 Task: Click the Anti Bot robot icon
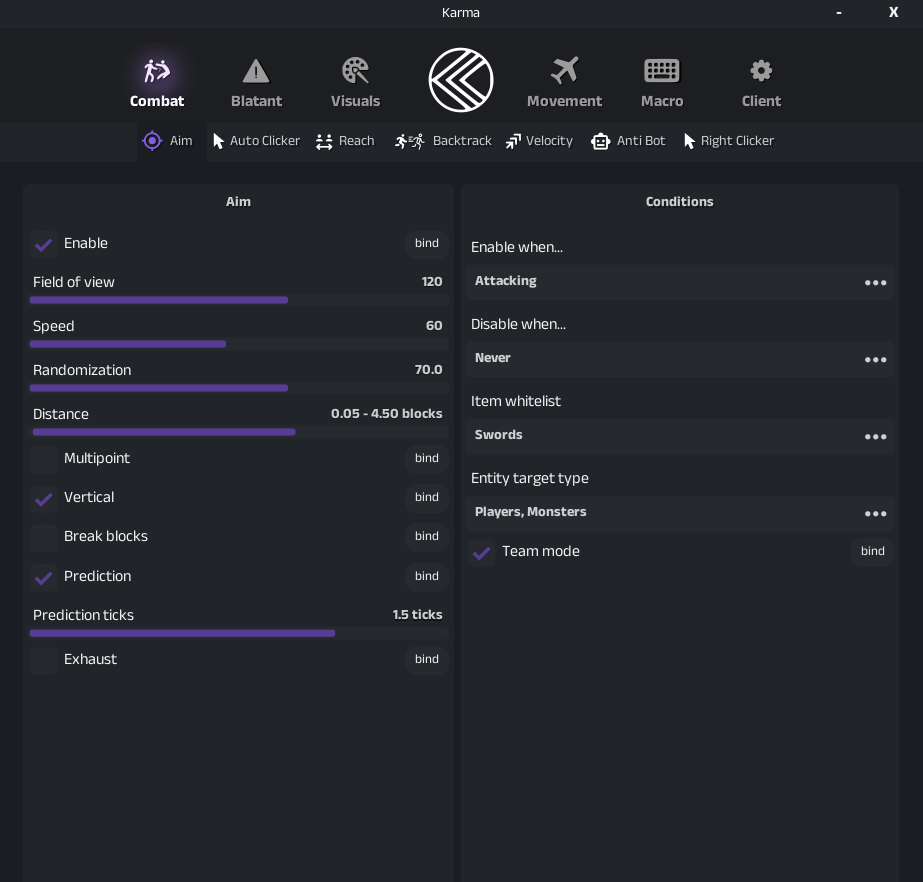click(600, 142)
